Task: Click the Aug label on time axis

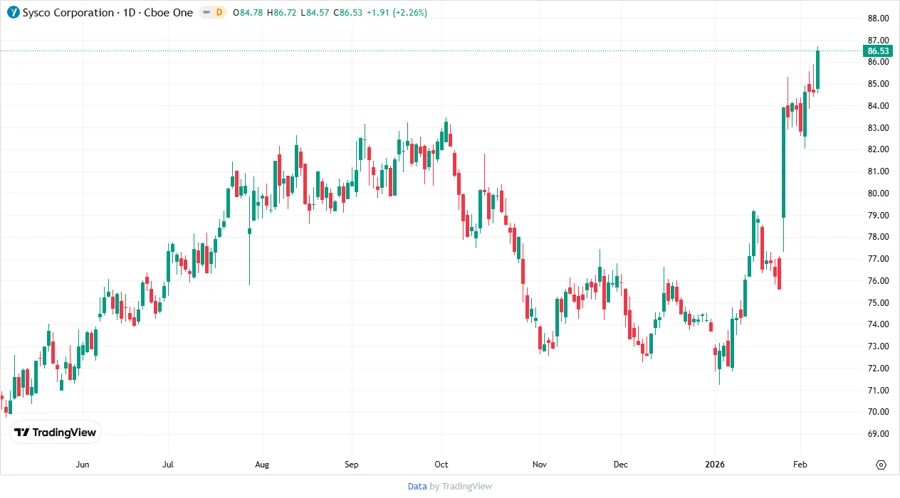Action: pyautogui.click(x=262, y=464)
